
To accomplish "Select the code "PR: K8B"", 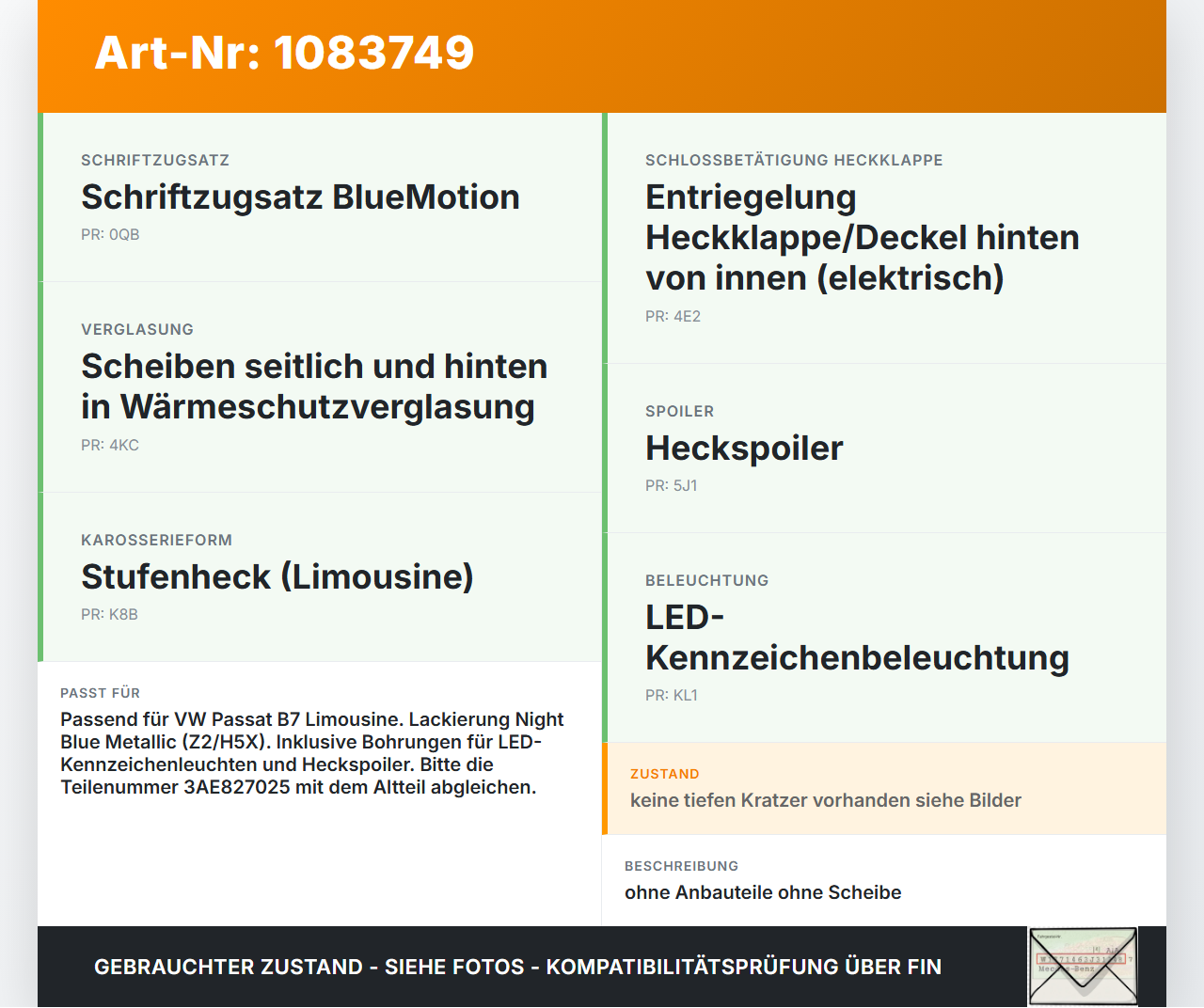I will click(109, 614).
